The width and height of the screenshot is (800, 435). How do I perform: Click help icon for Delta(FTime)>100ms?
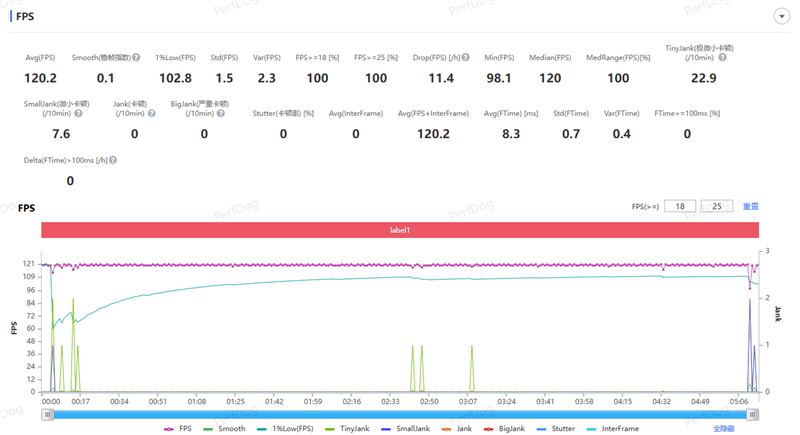tap(113, 160)
